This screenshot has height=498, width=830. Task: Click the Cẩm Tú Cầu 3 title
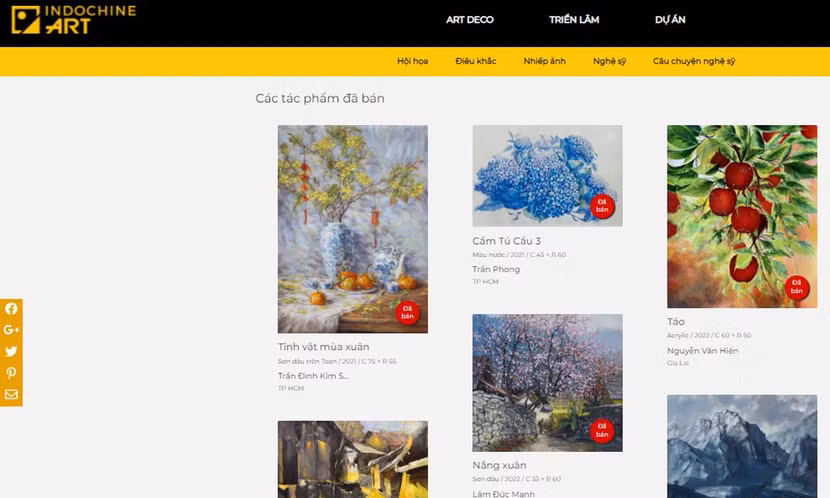507,241
